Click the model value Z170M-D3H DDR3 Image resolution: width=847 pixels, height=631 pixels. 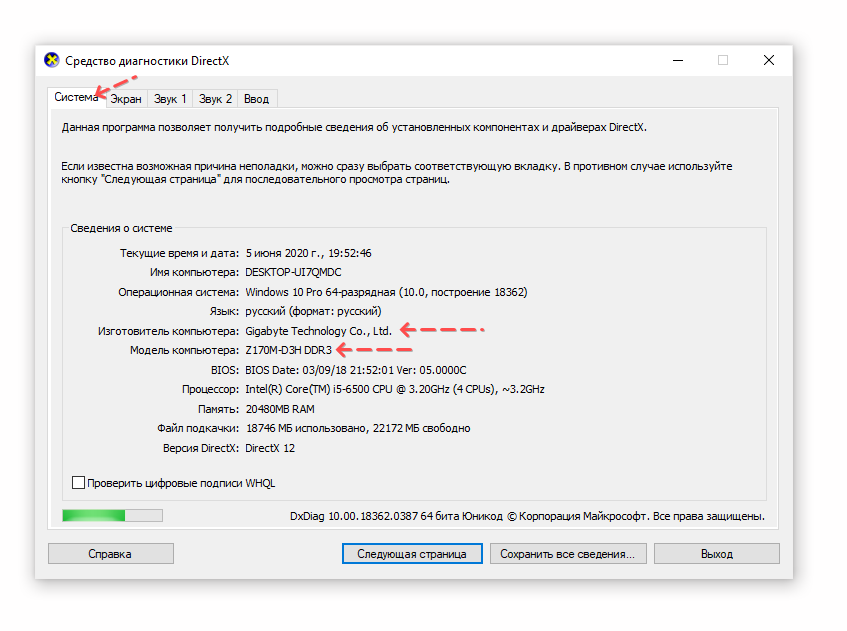click(x=288, y=350)
